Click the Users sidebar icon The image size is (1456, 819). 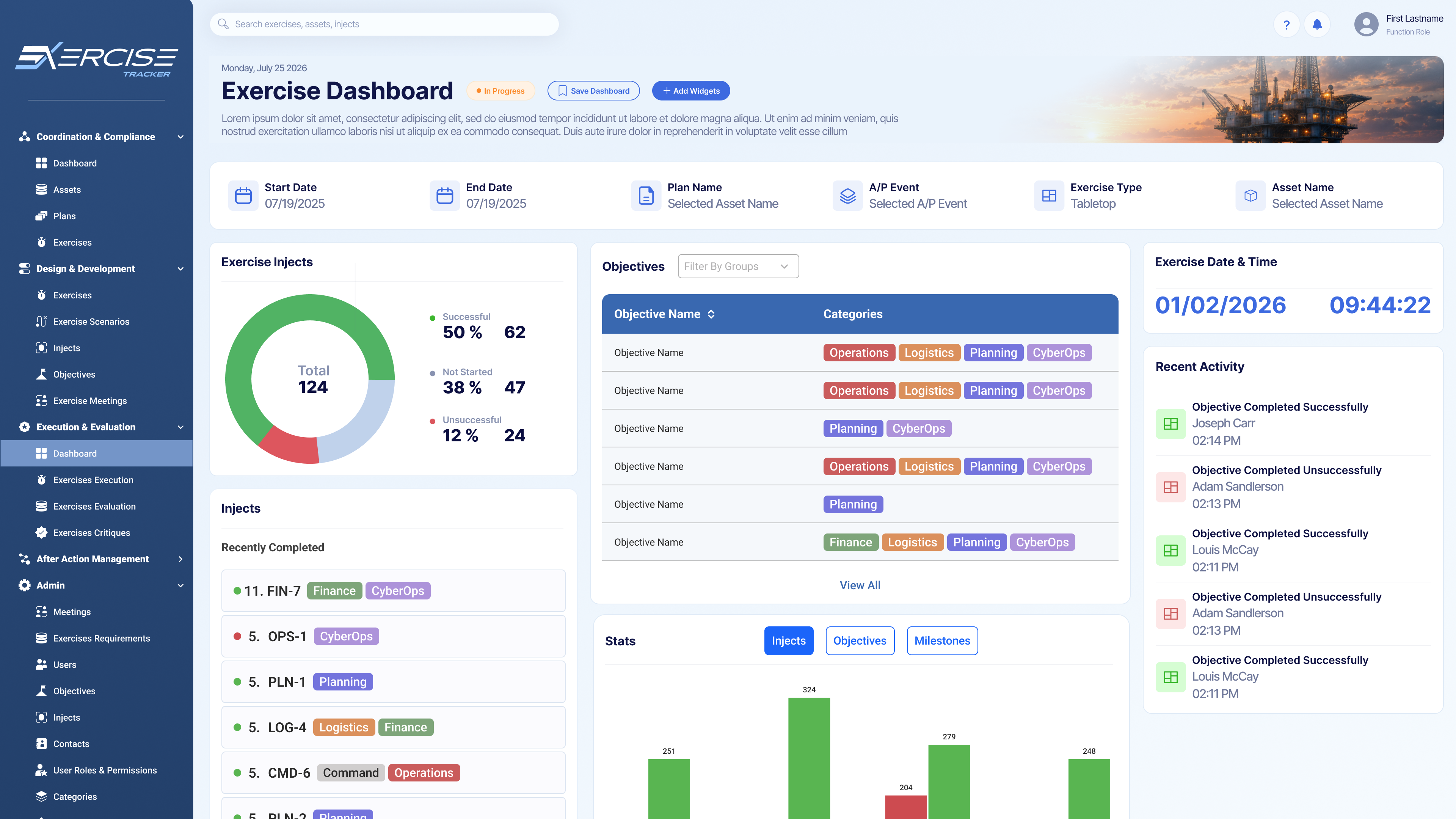pos(41,665)
